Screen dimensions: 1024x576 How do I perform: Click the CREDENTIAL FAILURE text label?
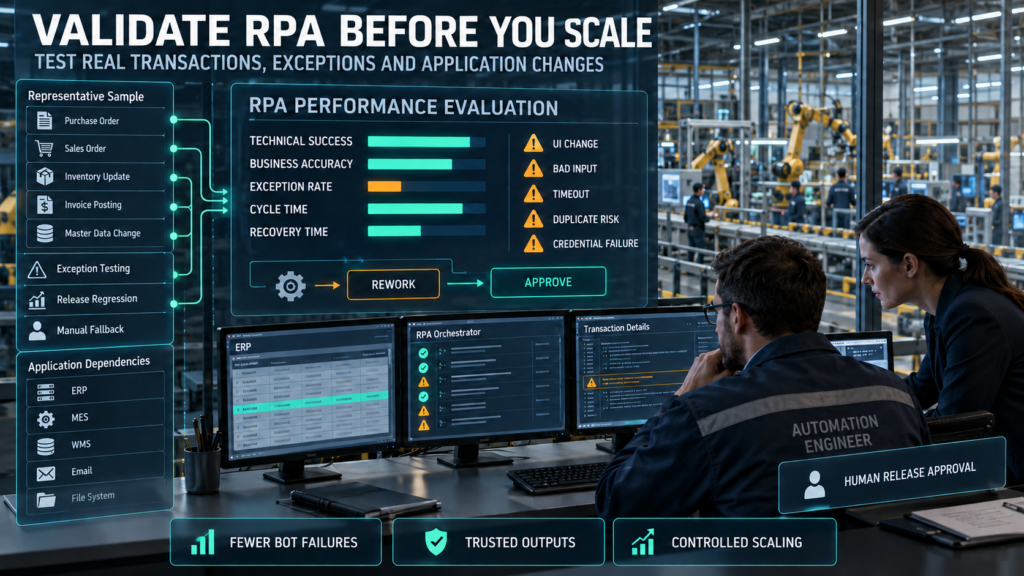click(x=595, y=244)
